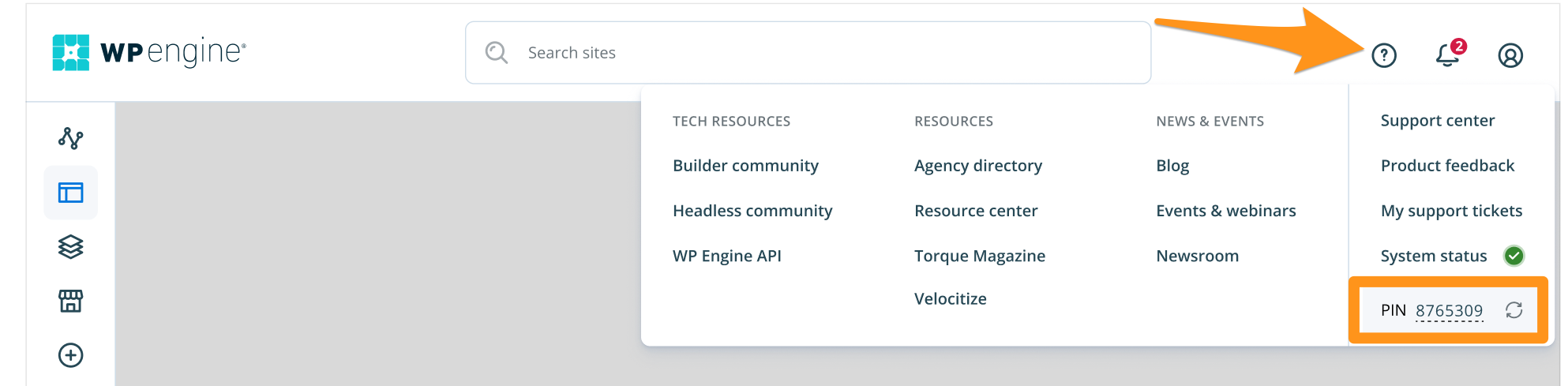This screenshot has height=386, width=1568.
Task: Click the green System status checkmark
Action: (1514, 256)
